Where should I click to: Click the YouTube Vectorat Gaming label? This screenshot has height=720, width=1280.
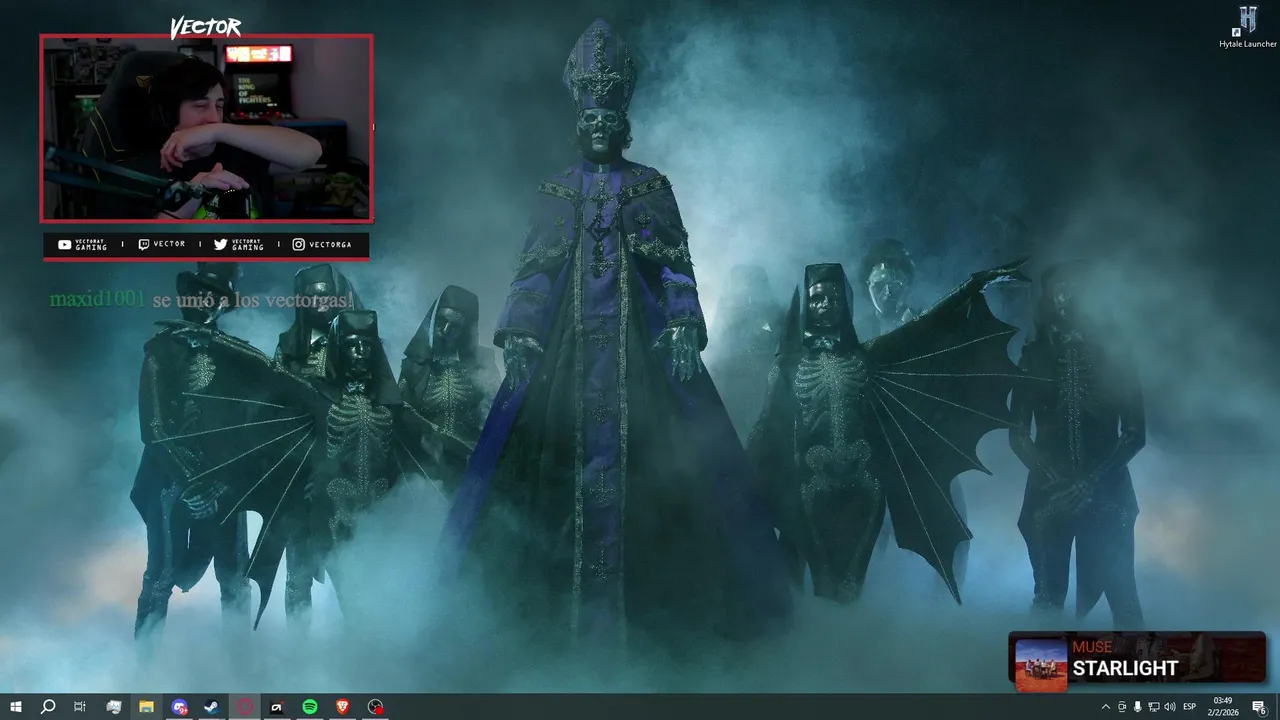tap(82, 244)
